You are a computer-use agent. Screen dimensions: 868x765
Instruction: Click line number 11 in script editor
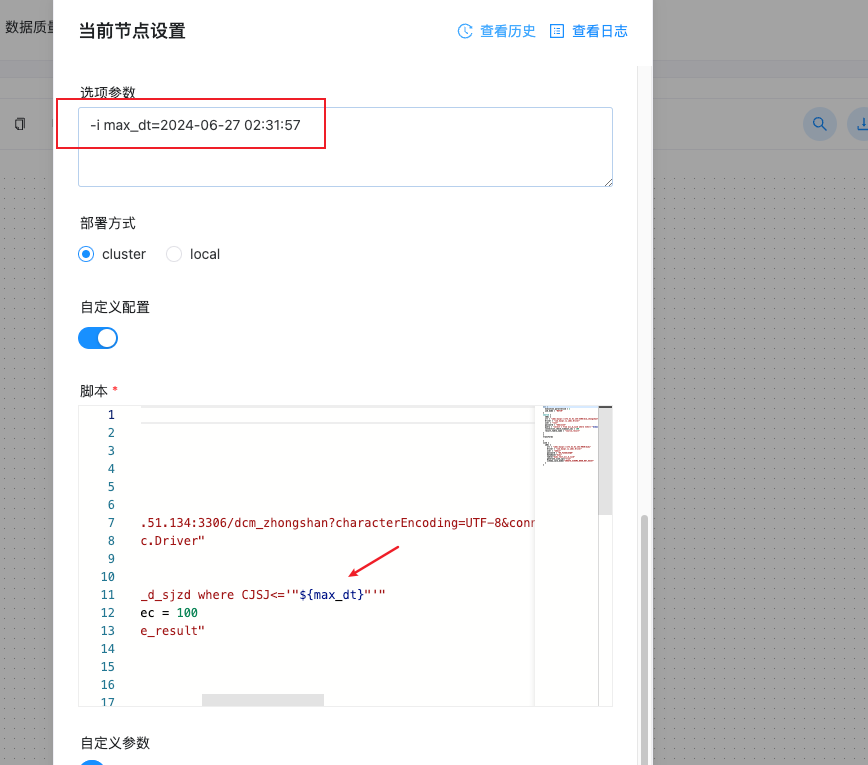tap(109, 595)
